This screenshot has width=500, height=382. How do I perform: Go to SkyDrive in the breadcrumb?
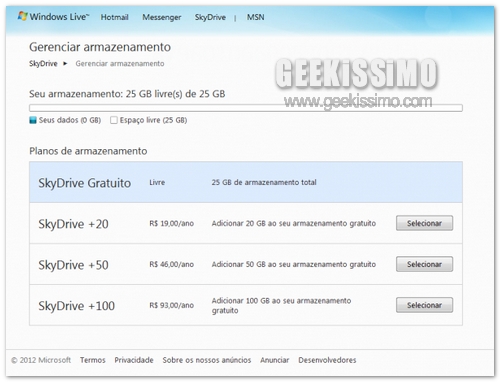(43, 63)
